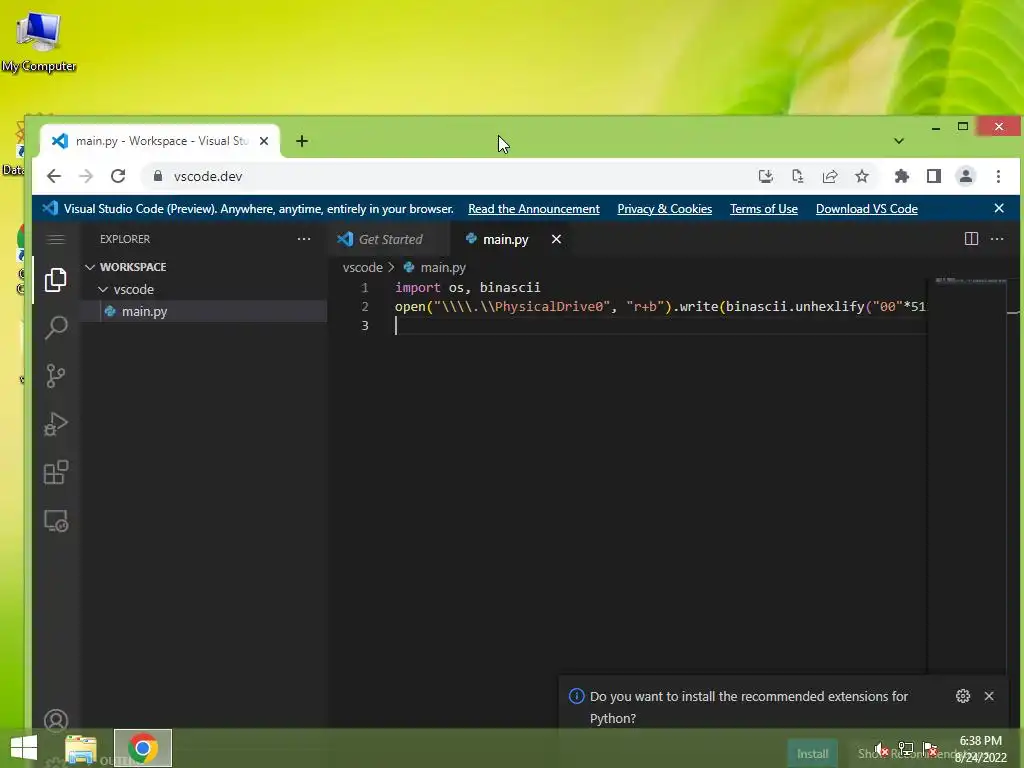
Task: Close the main.py Workspace browser tab
Action: pyautogui.click(x=264, y=141)
